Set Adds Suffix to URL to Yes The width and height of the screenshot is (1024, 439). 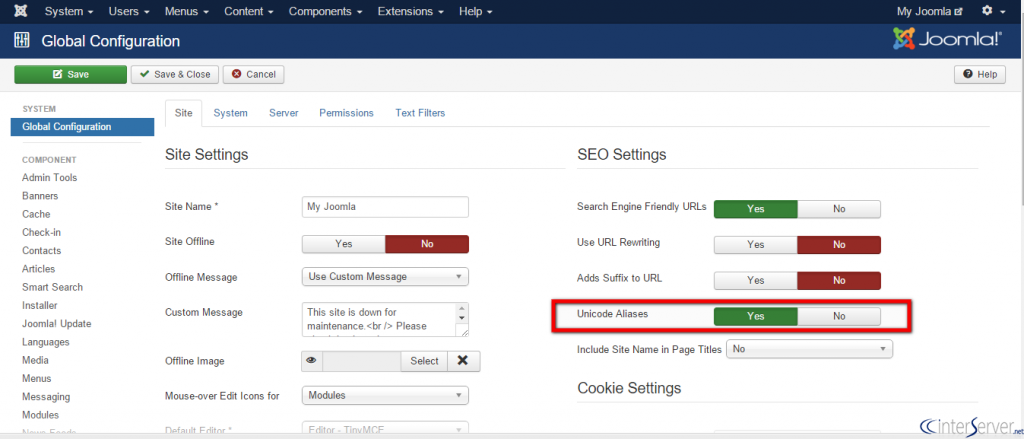click(756, 281)
